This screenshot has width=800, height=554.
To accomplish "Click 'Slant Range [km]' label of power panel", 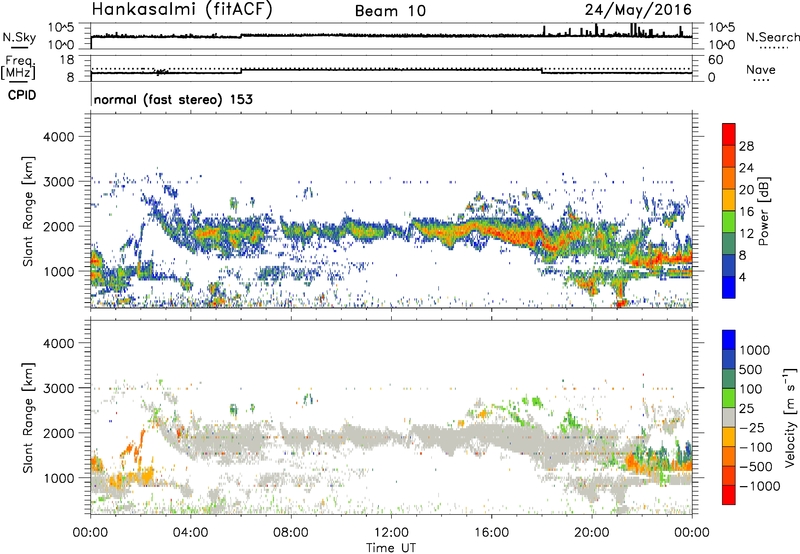I will 28,211.
